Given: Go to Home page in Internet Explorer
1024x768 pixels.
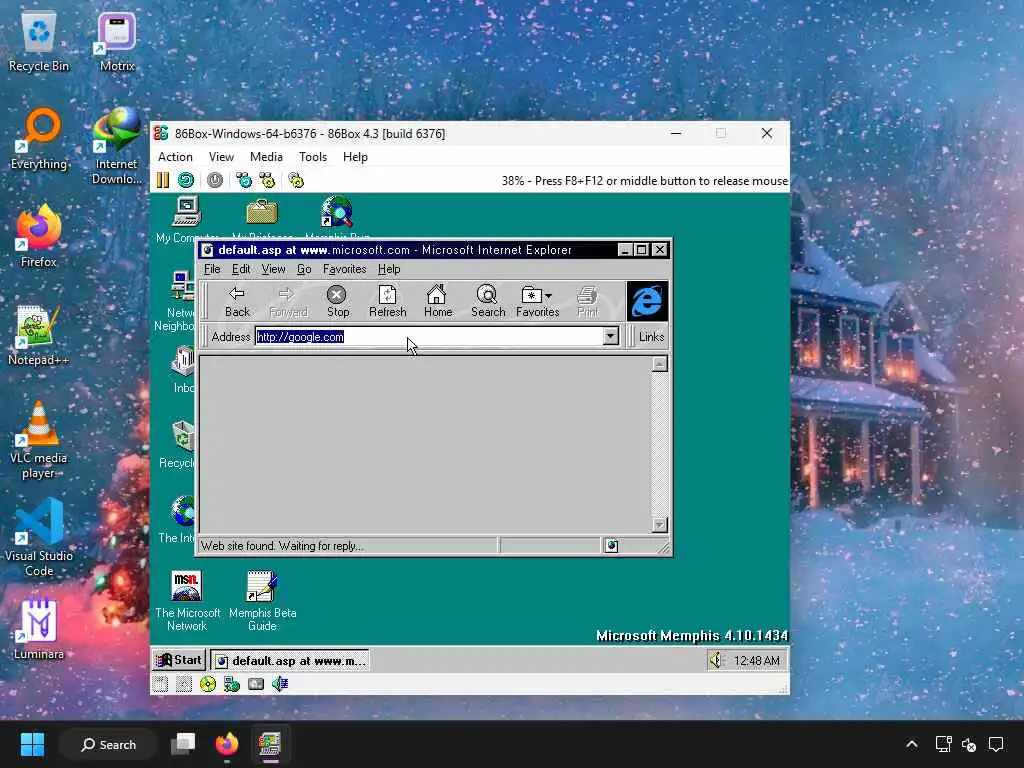Looking at the screenshot, I should coord(438,302).
